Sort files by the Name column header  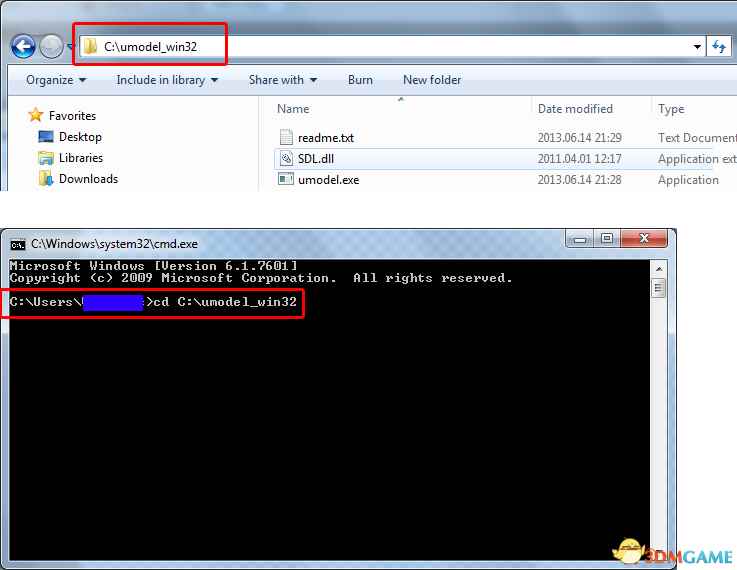click(293, 109)
